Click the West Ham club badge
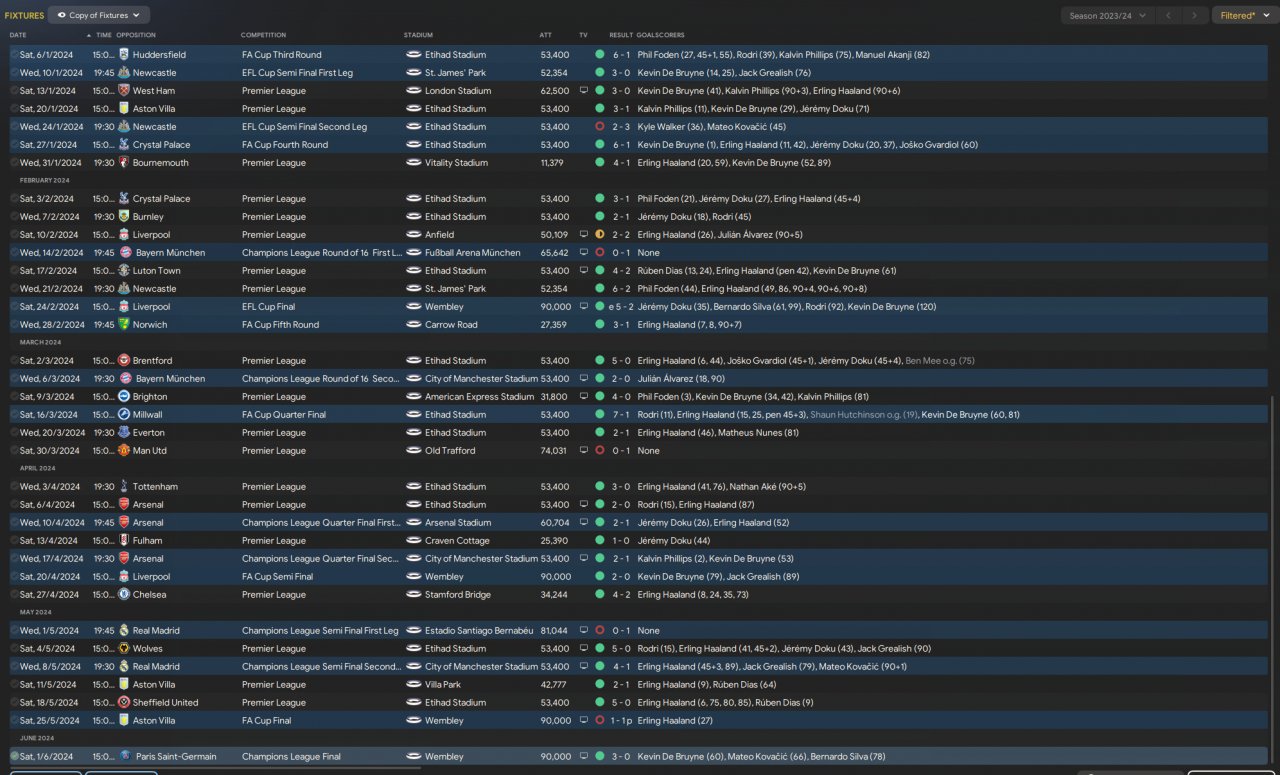Viewport: 1280px width, 775px height. 124,91
